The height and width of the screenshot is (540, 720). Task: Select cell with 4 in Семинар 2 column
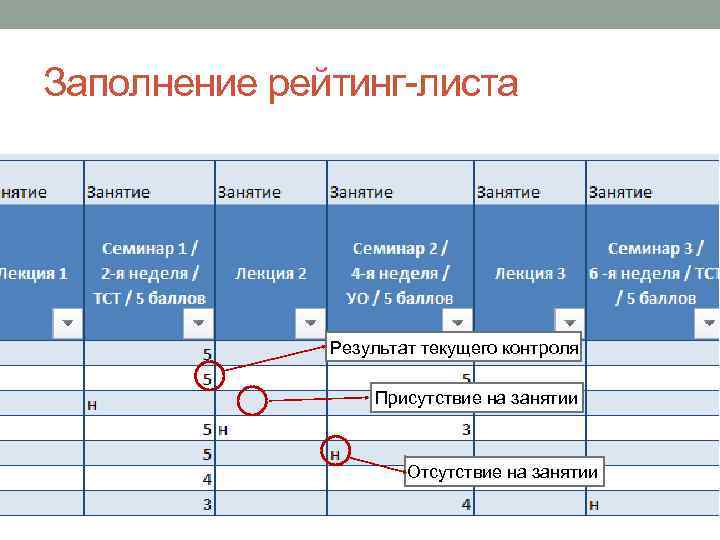click(400, 504)
